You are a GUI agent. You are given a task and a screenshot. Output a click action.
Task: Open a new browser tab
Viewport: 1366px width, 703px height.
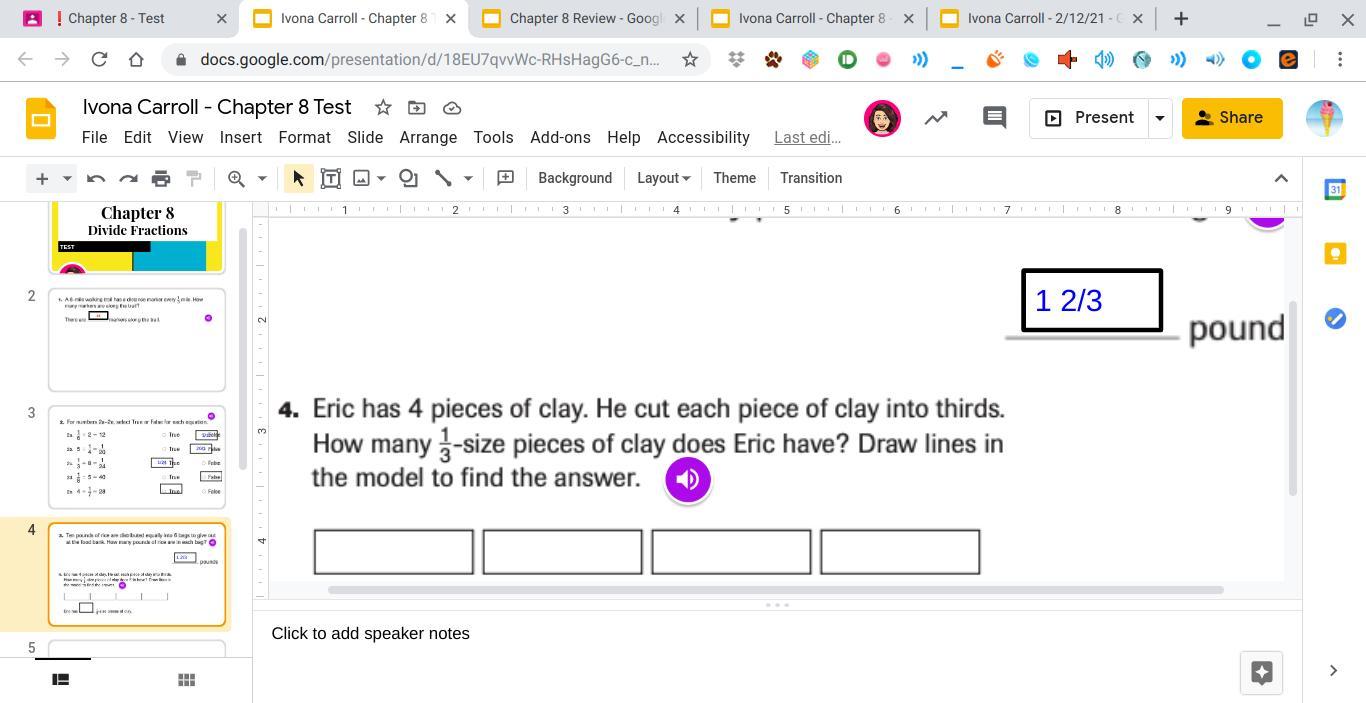coord(1181,18)
